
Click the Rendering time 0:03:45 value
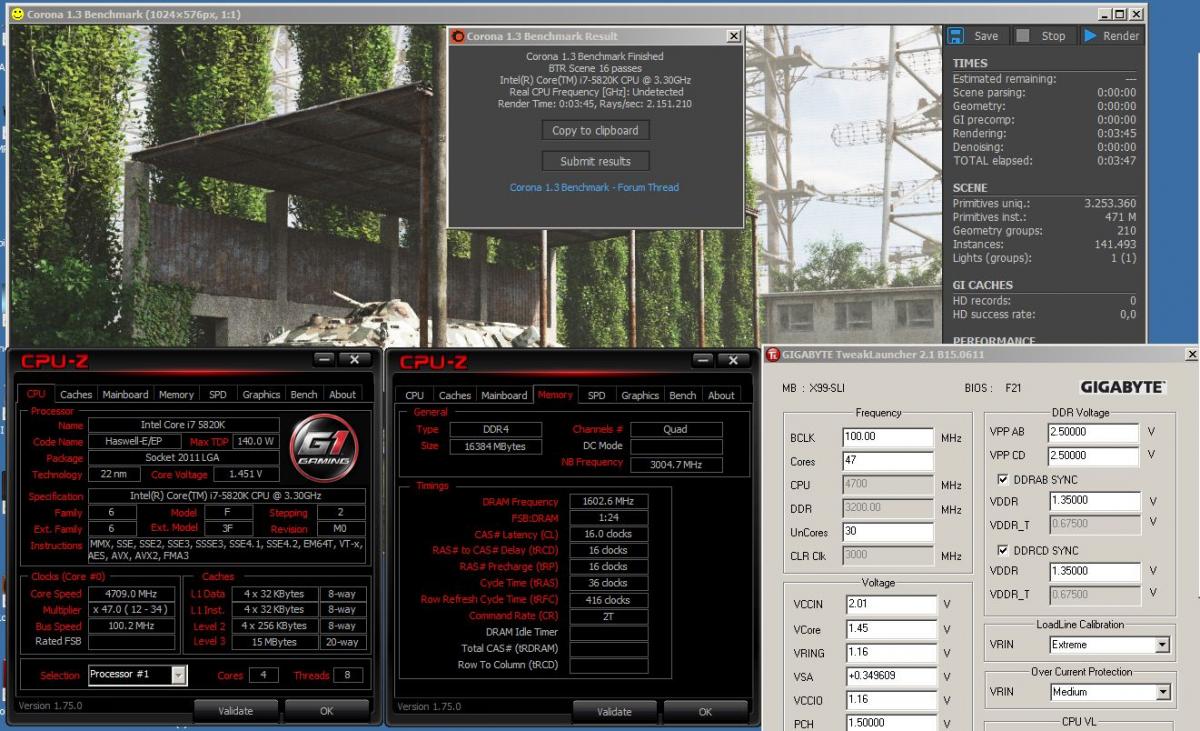click(x=1116, y=133)
